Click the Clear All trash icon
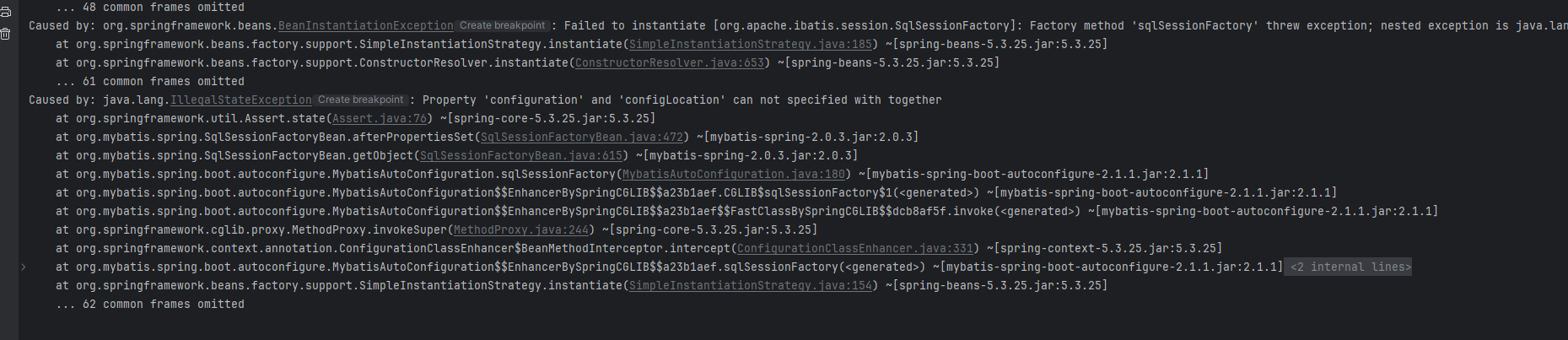The height and width of the screenshot is (340, 1568). (5, 34)
